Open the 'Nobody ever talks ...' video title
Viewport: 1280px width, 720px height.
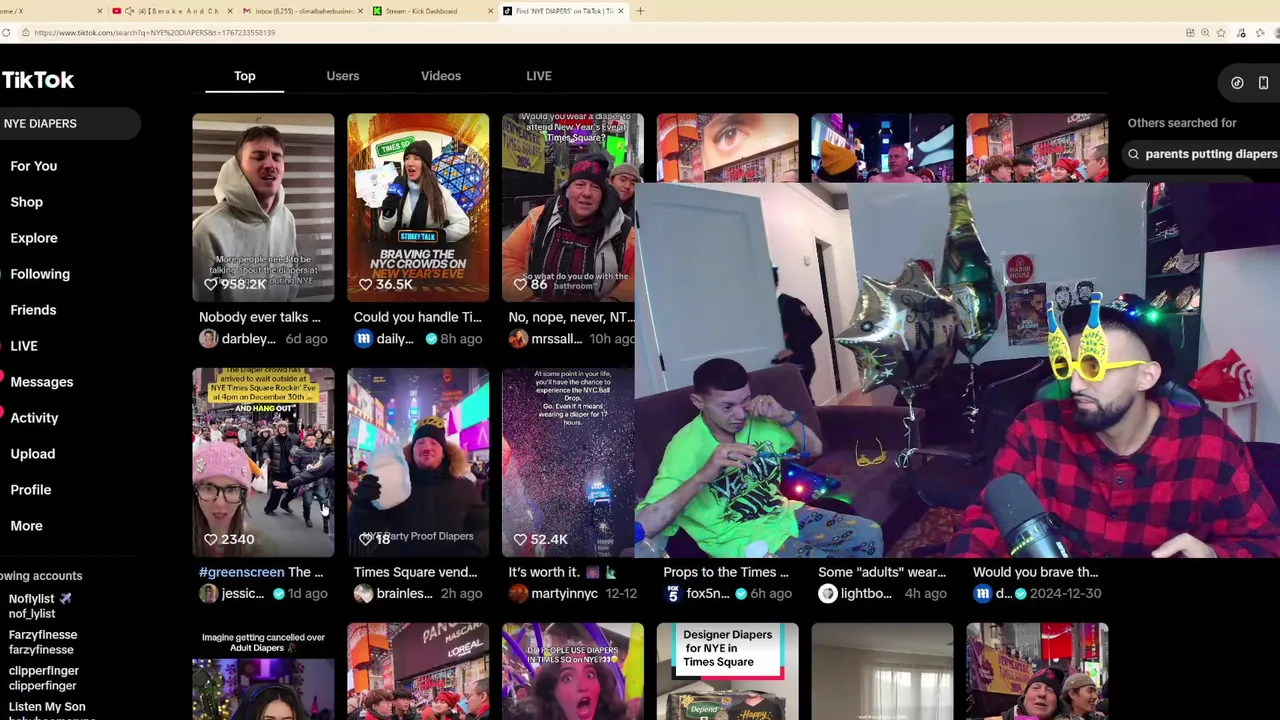point(260,317)
